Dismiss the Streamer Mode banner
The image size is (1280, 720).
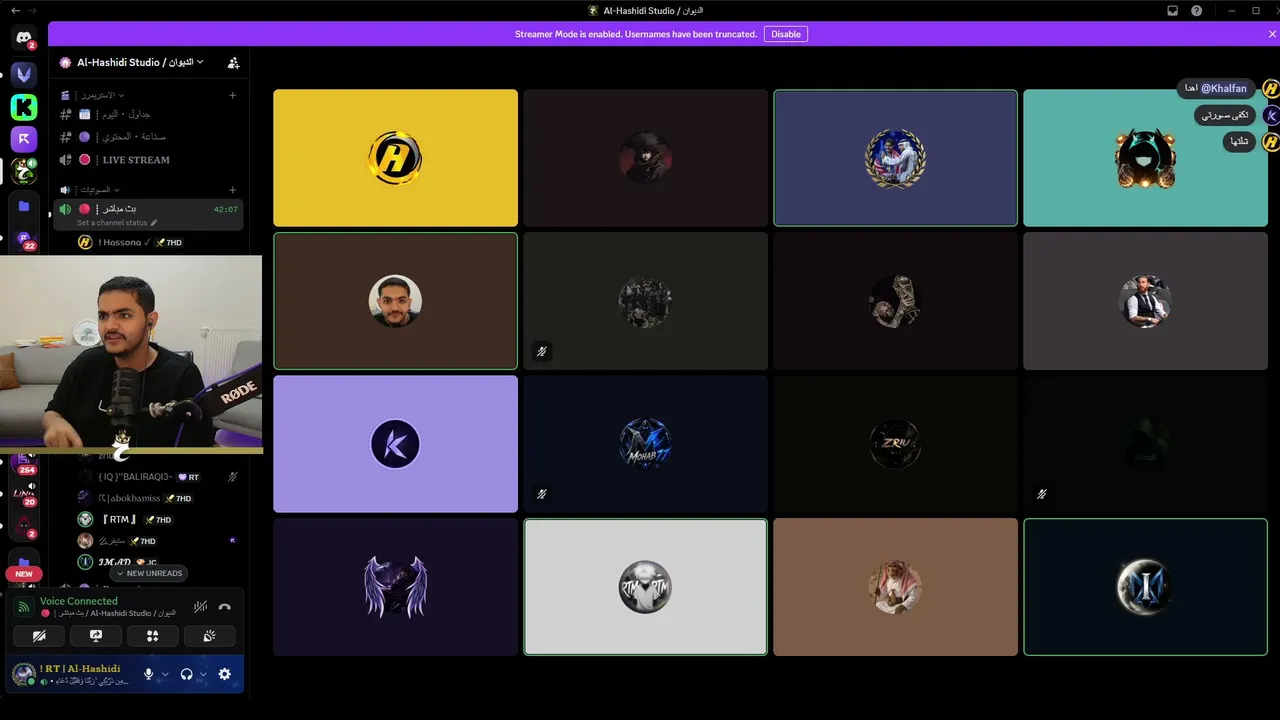[x=1272, y=34]
